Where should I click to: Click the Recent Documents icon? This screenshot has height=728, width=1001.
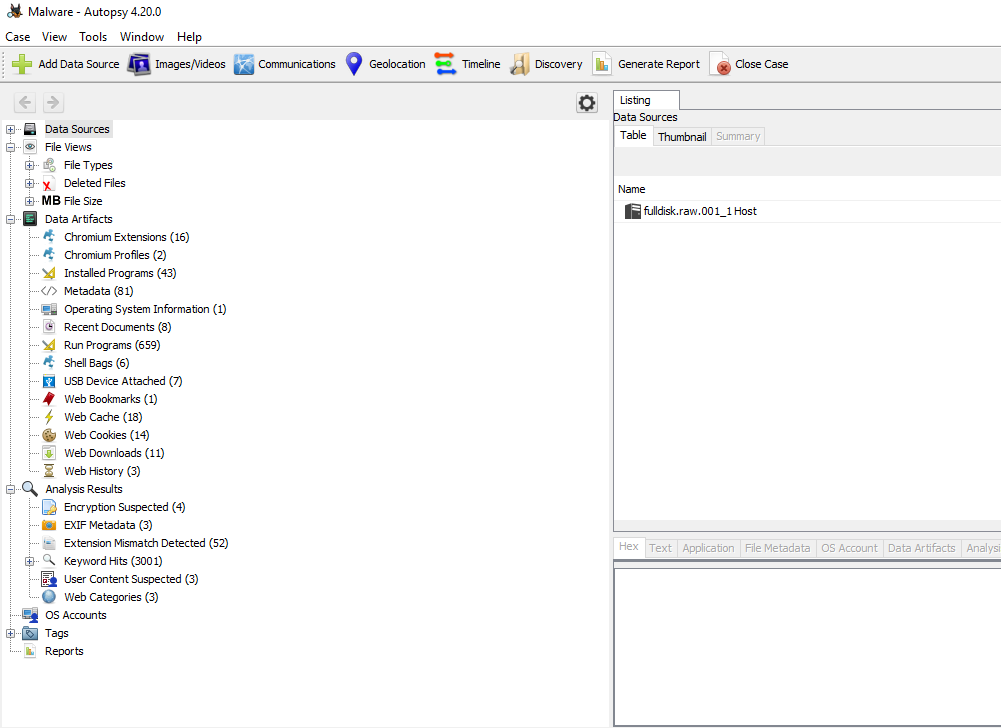[49, 327]
